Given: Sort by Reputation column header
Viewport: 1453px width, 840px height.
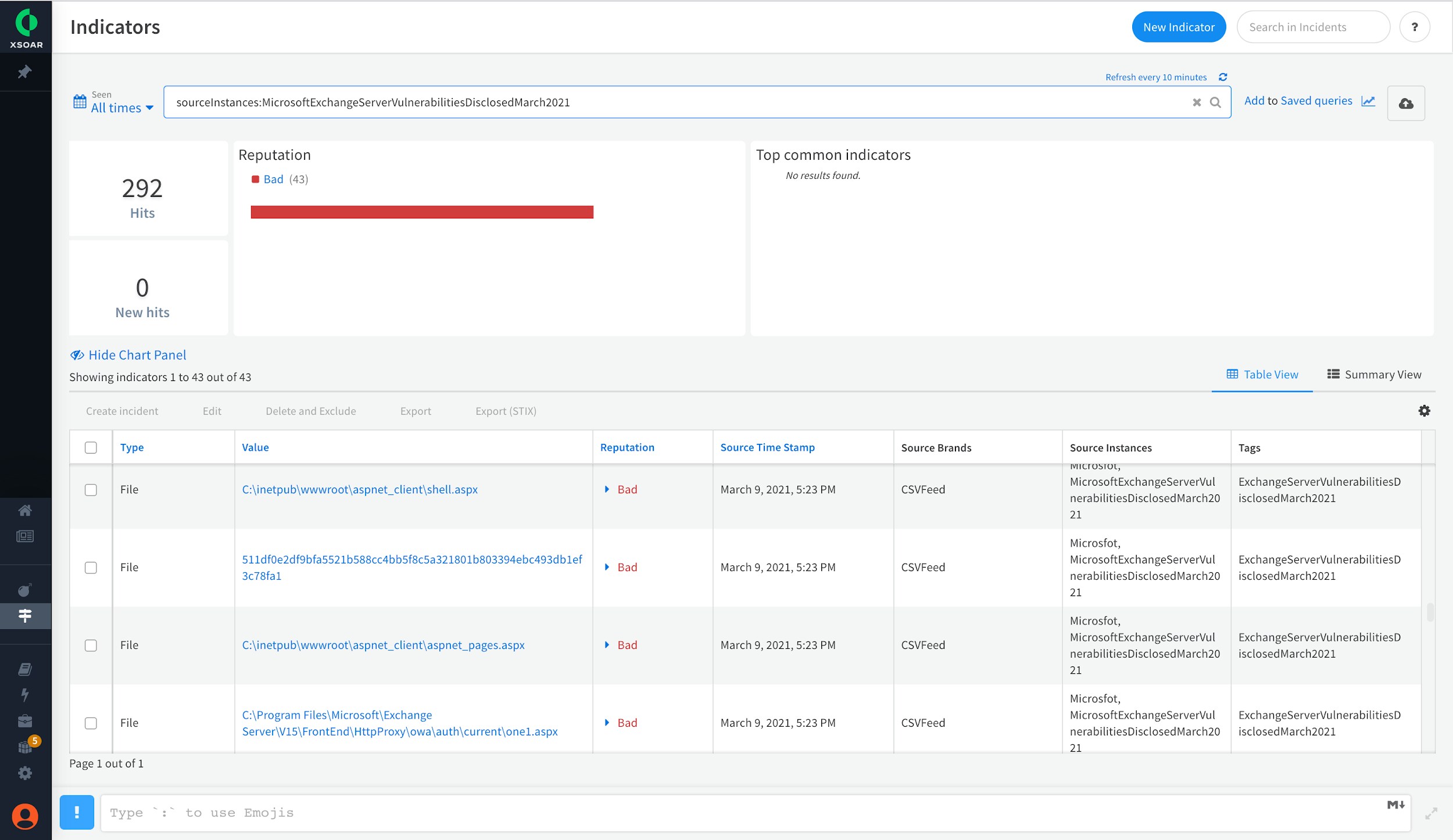Looking at the screenshot, I should 627,447.
